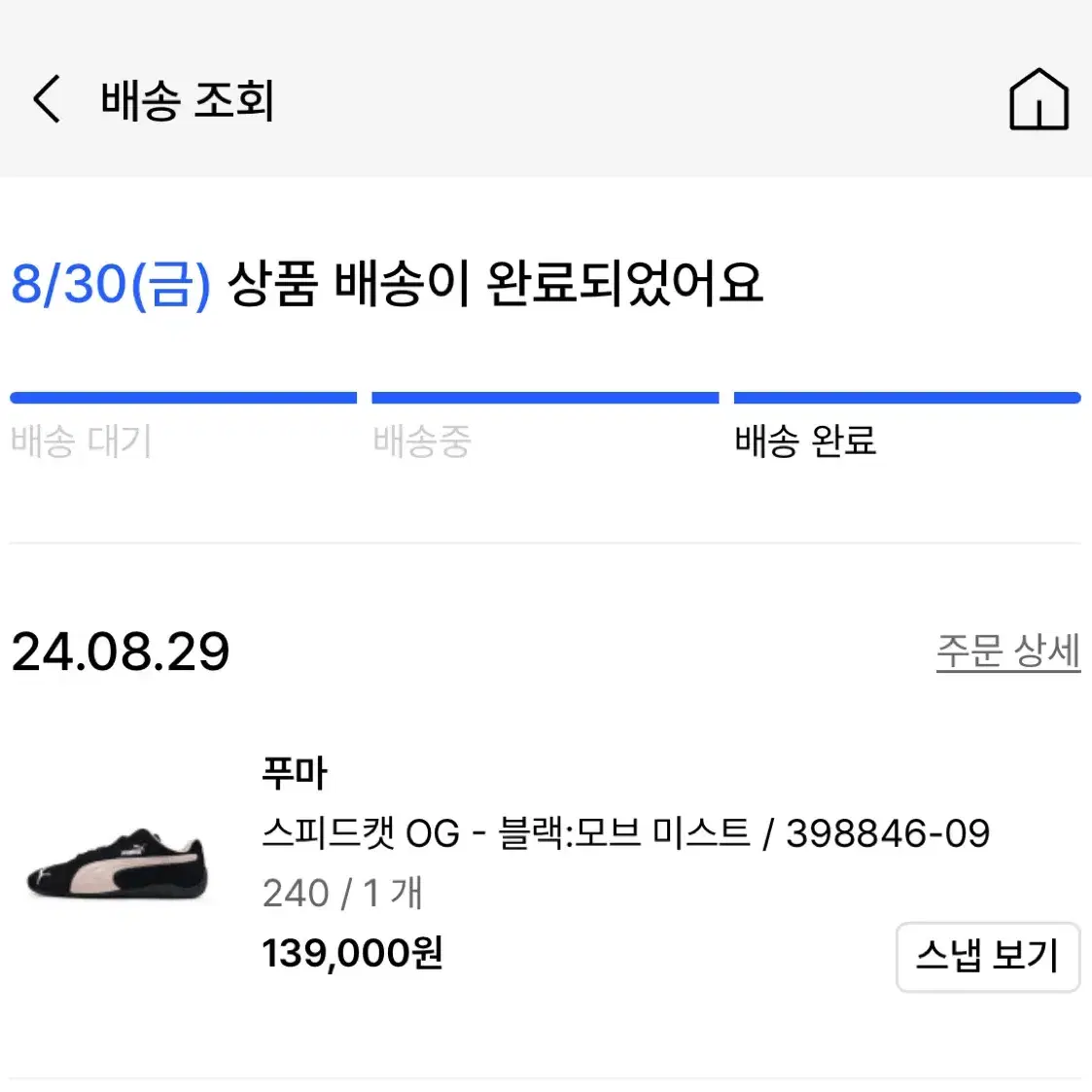Click the last progress bar segment

[x=907, y=398]
